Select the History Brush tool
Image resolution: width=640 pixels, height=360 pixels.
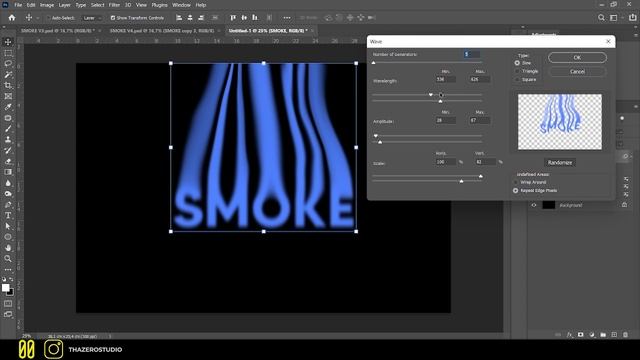coord(8,150)
